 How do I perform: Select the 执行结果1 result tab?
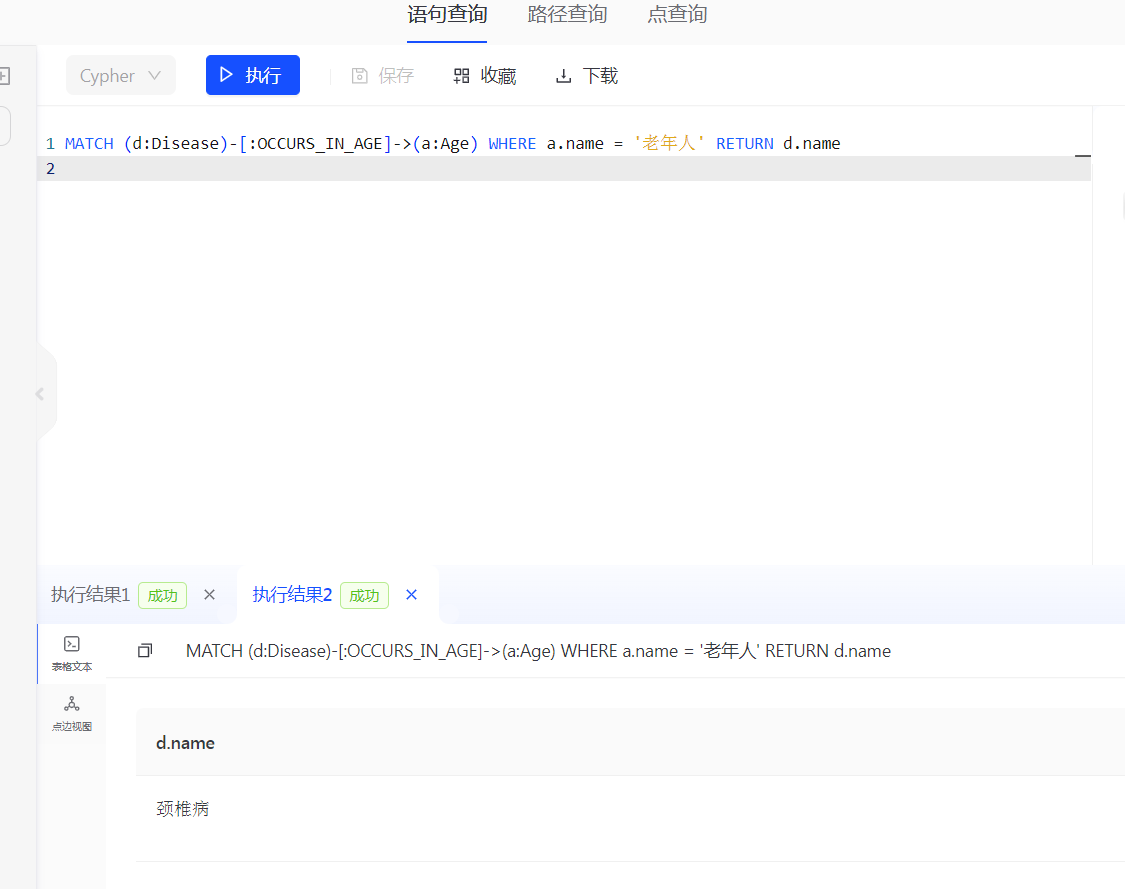[89, 594]
